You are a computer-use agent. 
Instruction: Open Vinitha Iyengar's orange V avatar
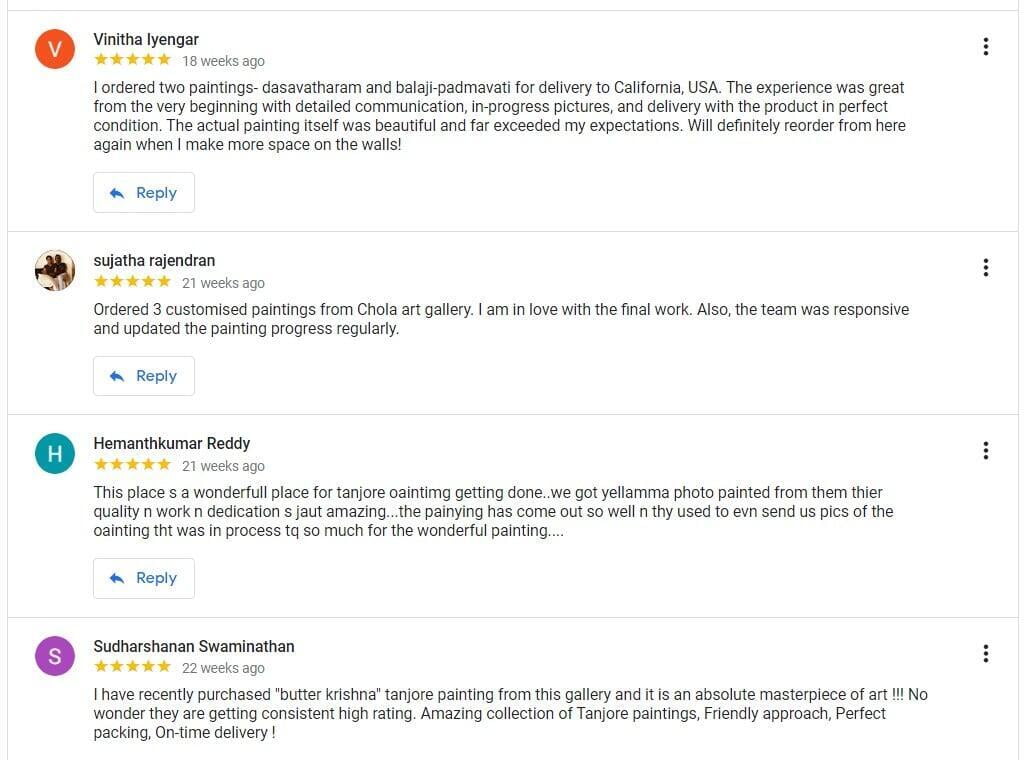[x=55, y=49]
